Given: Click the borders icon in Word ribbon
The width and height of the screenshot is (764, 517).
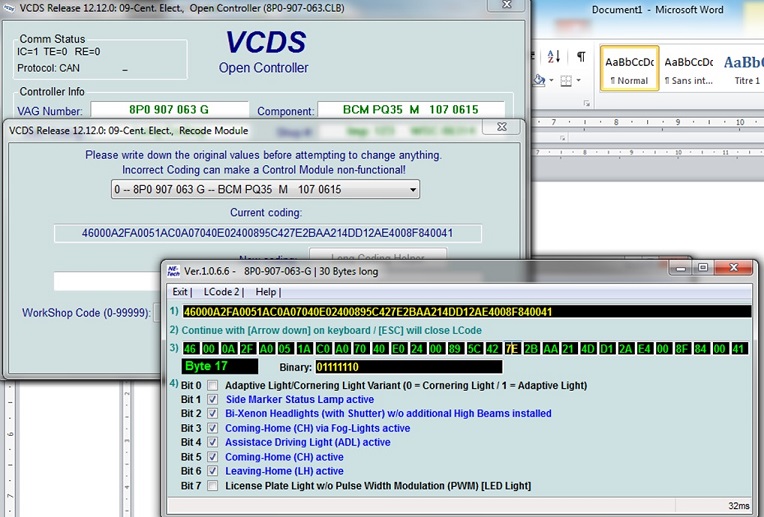Looking at the screenshot, I should coord(566,80).
